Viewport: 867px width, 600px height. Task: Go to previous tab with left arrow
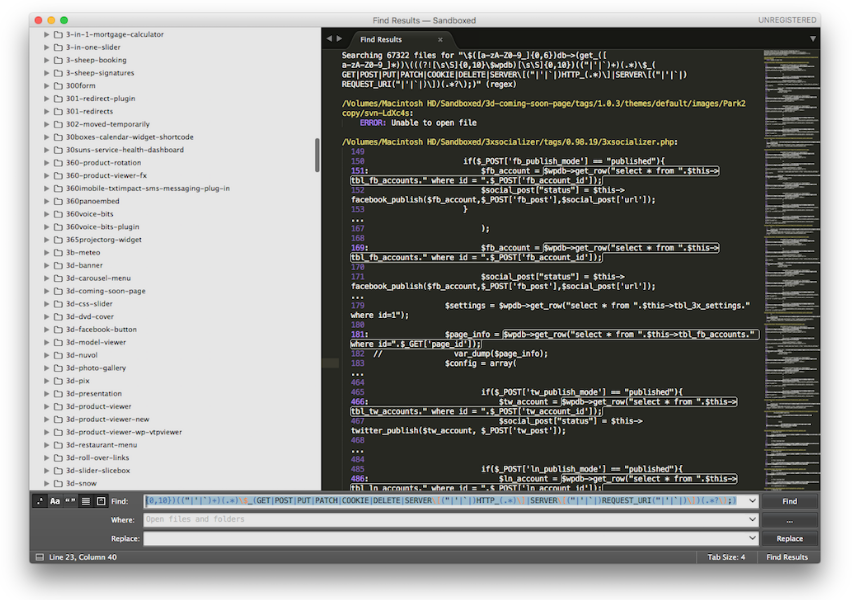(x=330, y=39)
